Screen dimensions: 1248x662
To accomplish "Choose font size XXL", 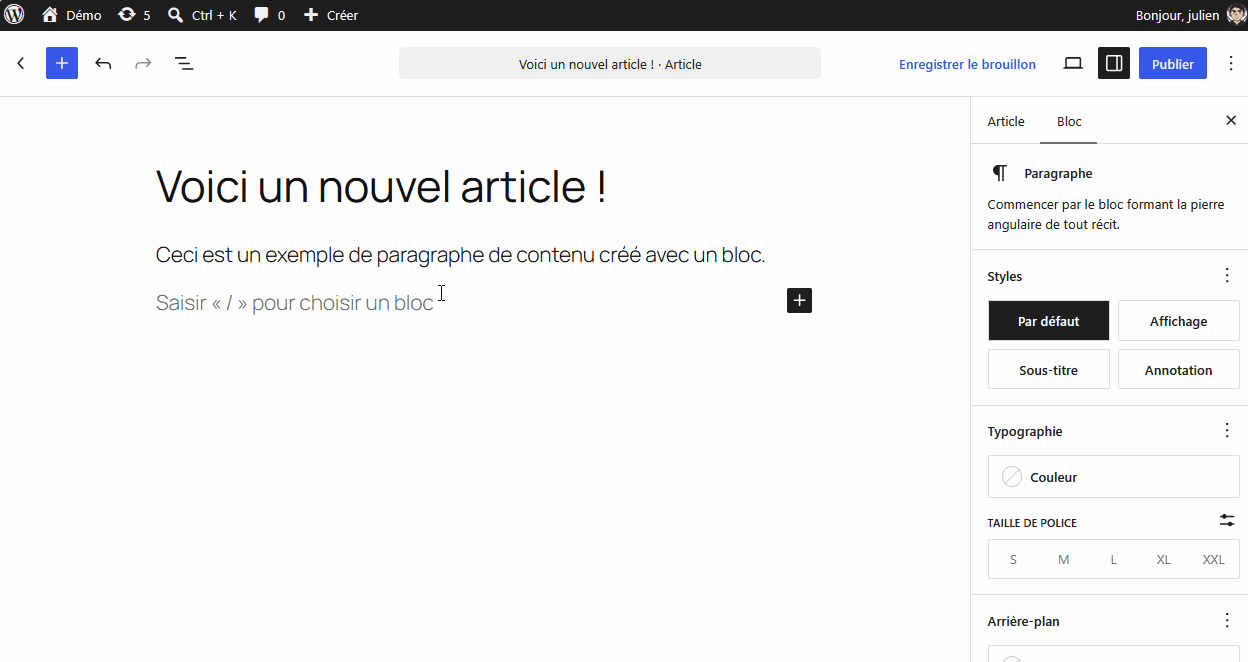I will [1213, 560].
